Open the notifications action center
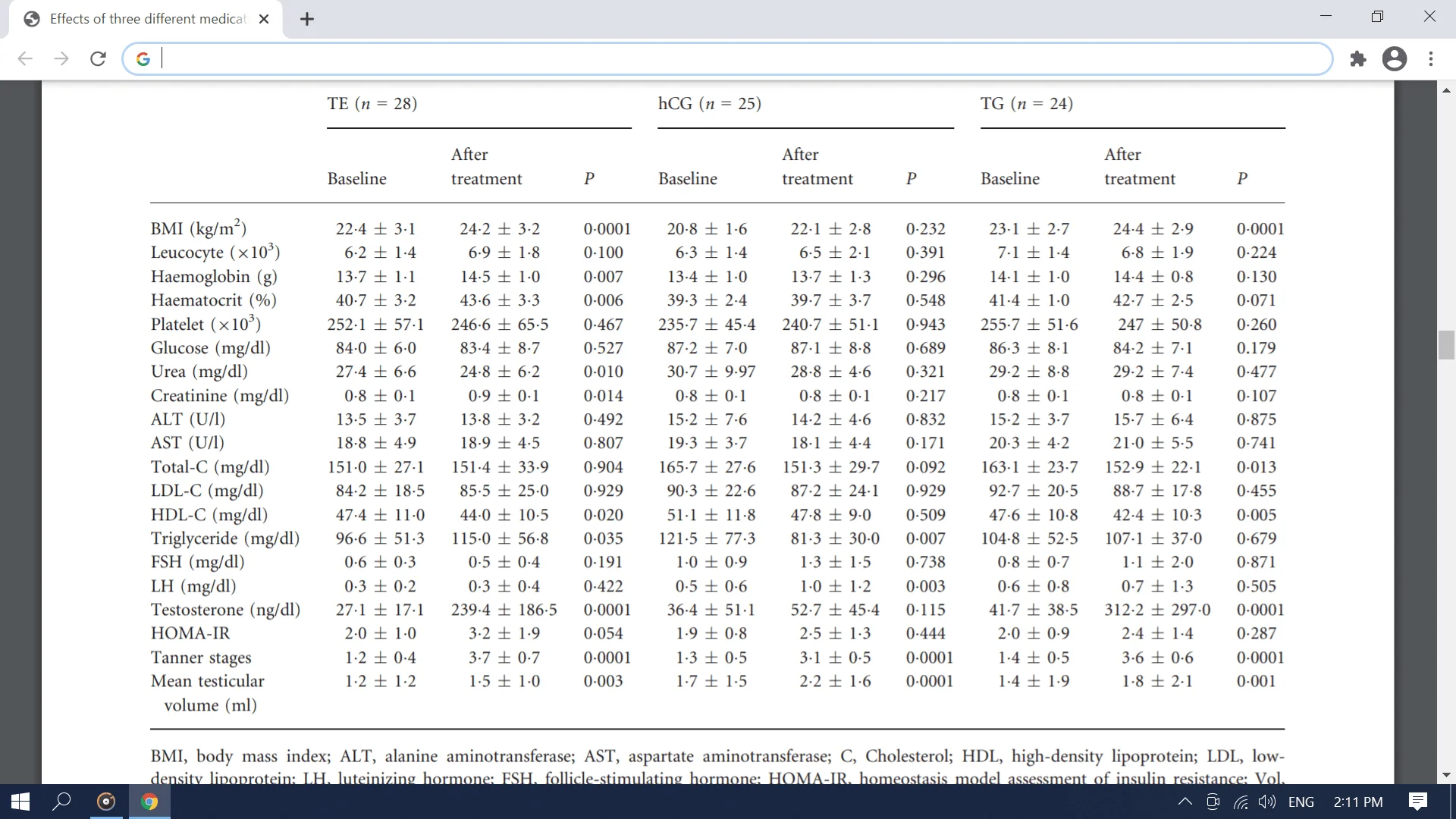1456x819 pixels. tap(1417, 802)
